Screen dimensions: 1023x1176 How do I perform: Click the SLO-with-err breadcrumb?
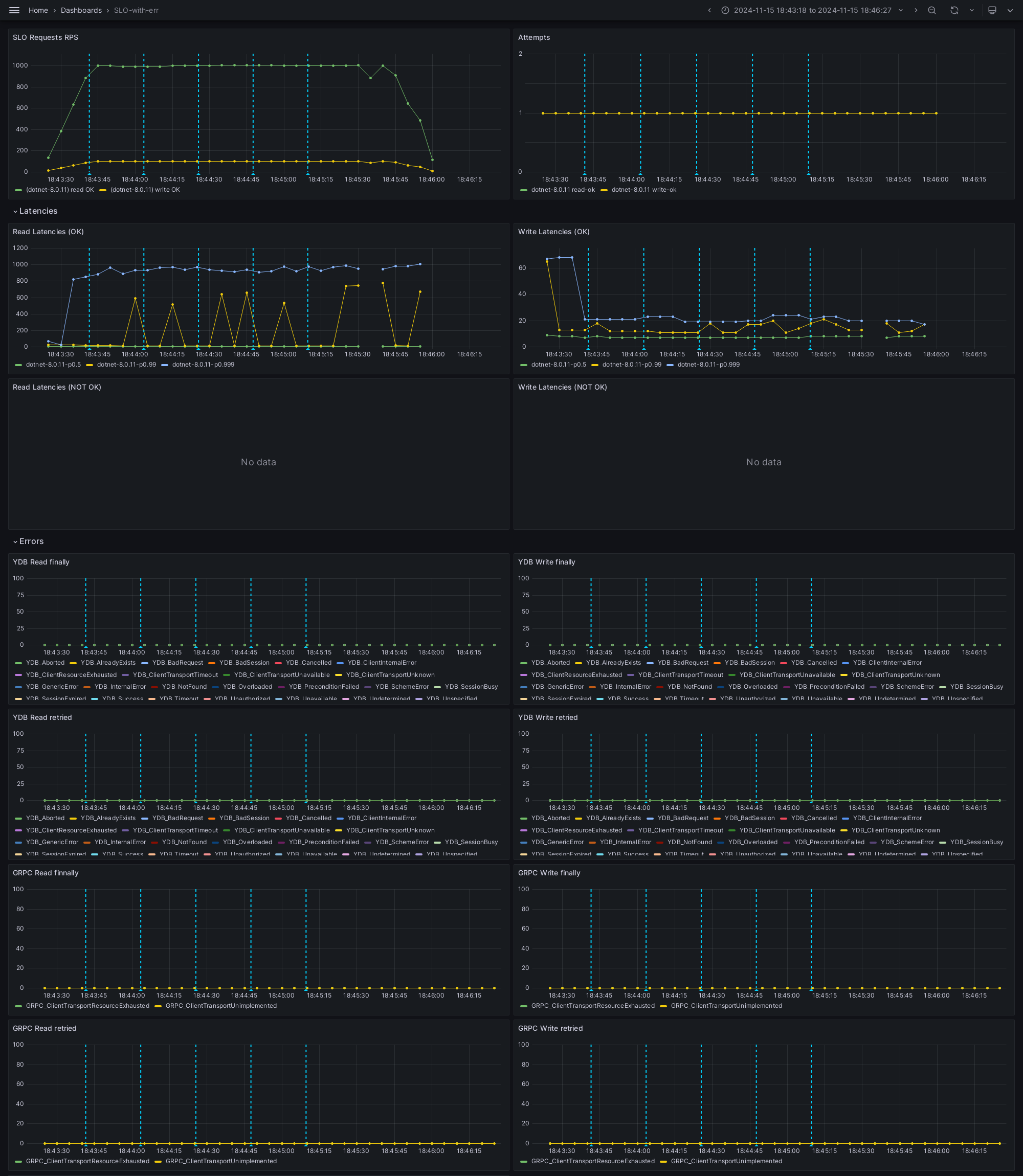click(137, 10)
